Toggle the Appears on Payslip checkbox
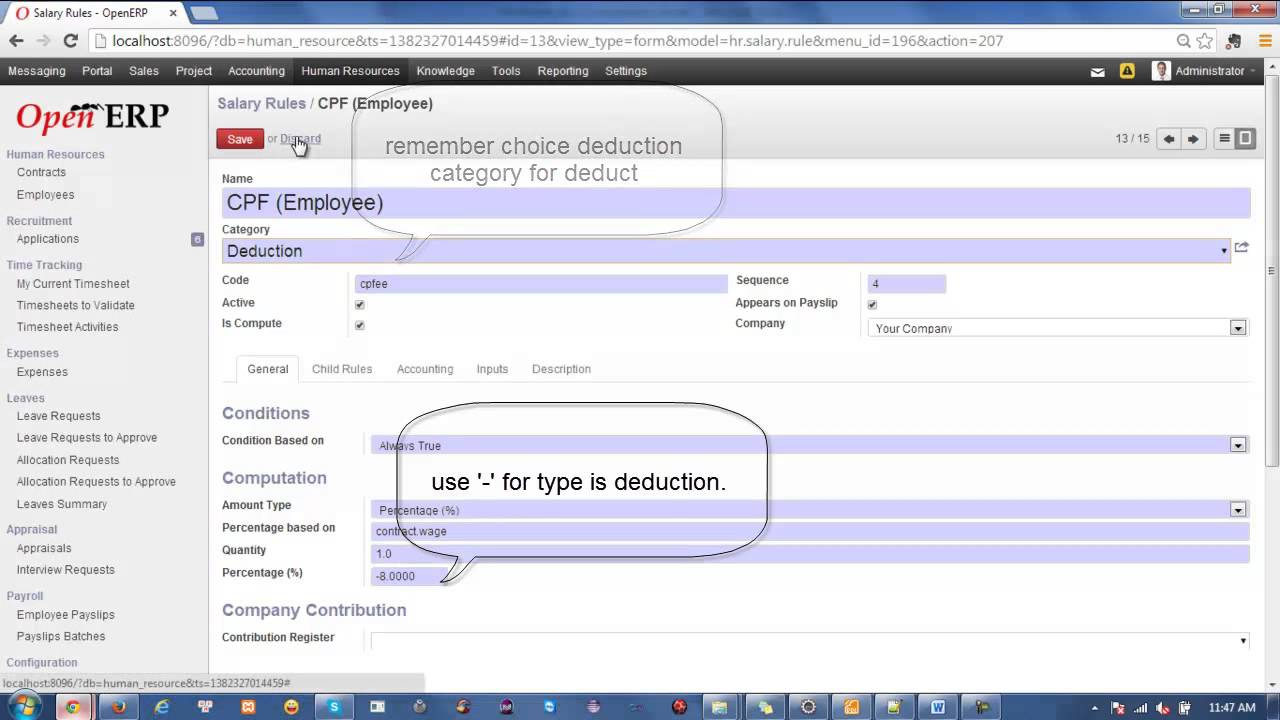 coord(872,304)
